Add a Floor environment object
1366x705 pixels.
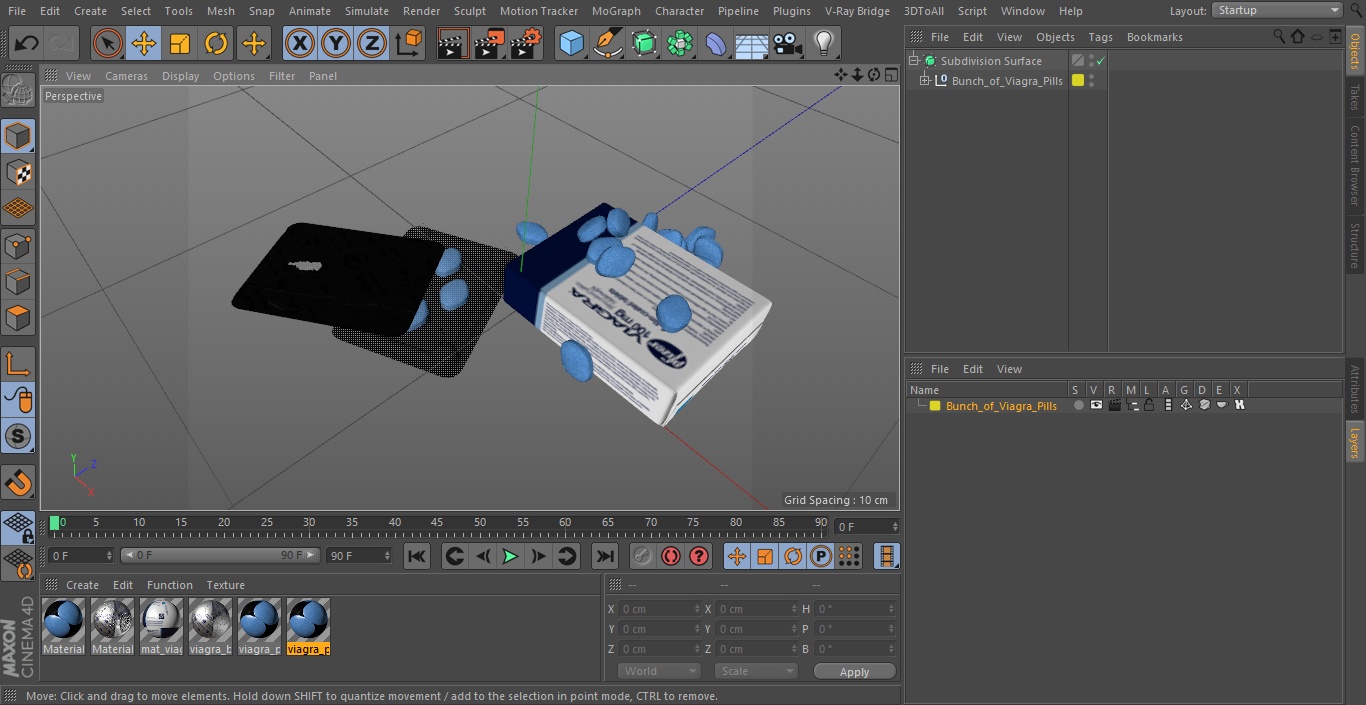point(752,43)
